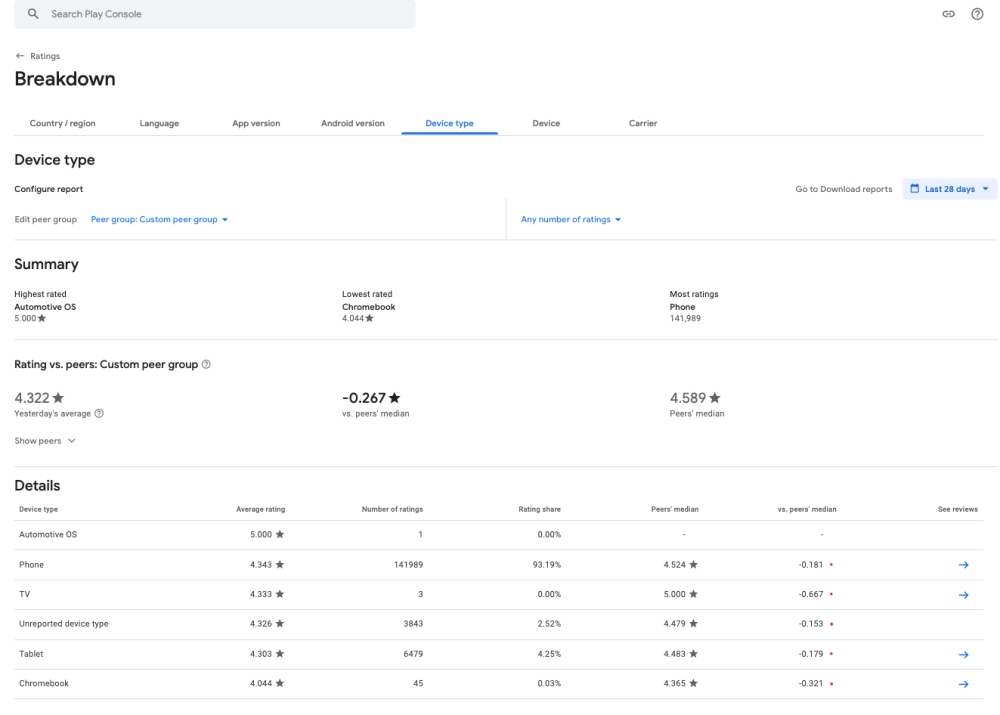This screenshot has height=715, width=1000.
Task: Expand the Show peers section
Action: 45,440
